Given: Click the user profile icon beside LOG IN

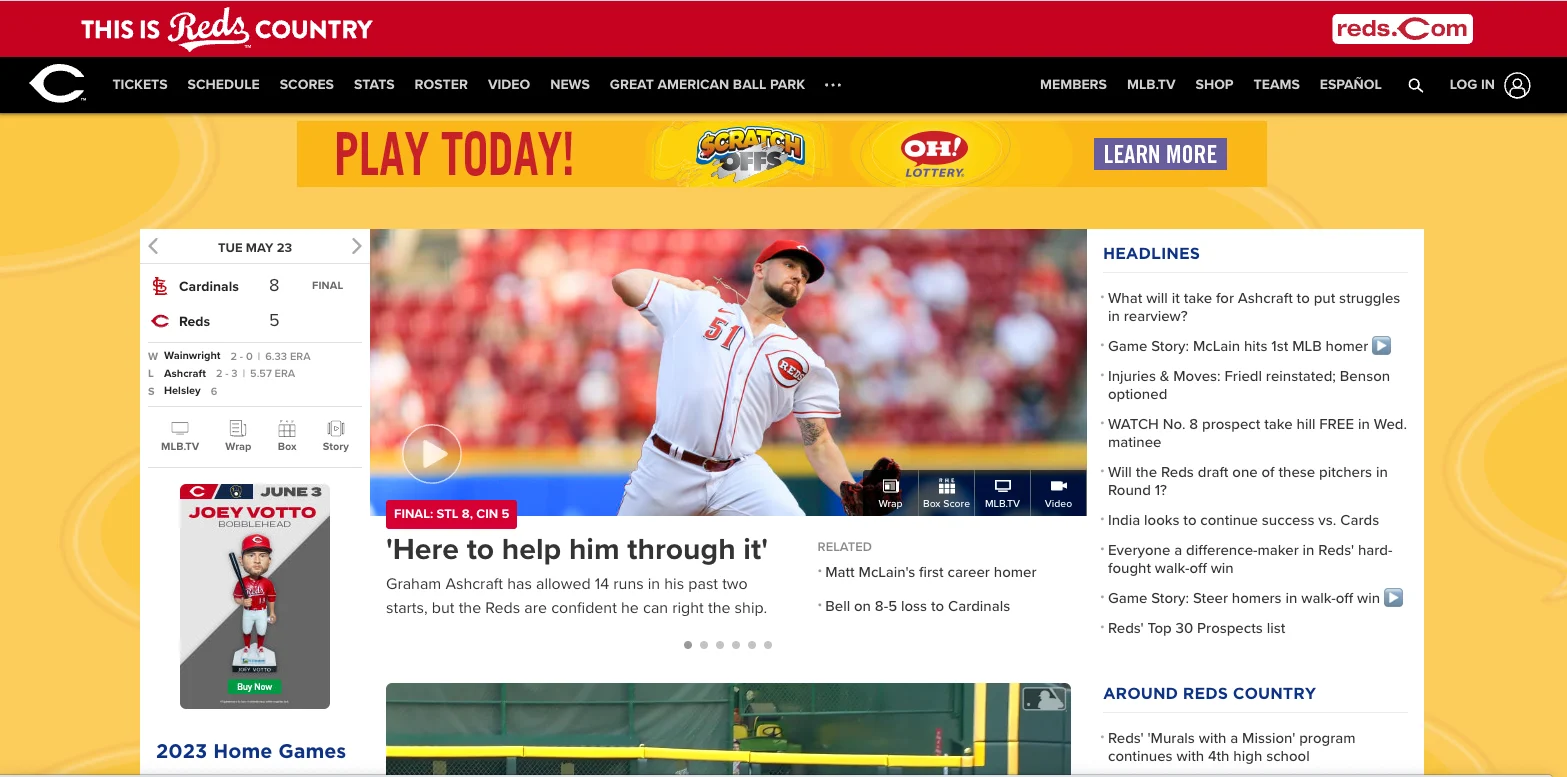Looking at the screenshot, I should pos(1517,85).
